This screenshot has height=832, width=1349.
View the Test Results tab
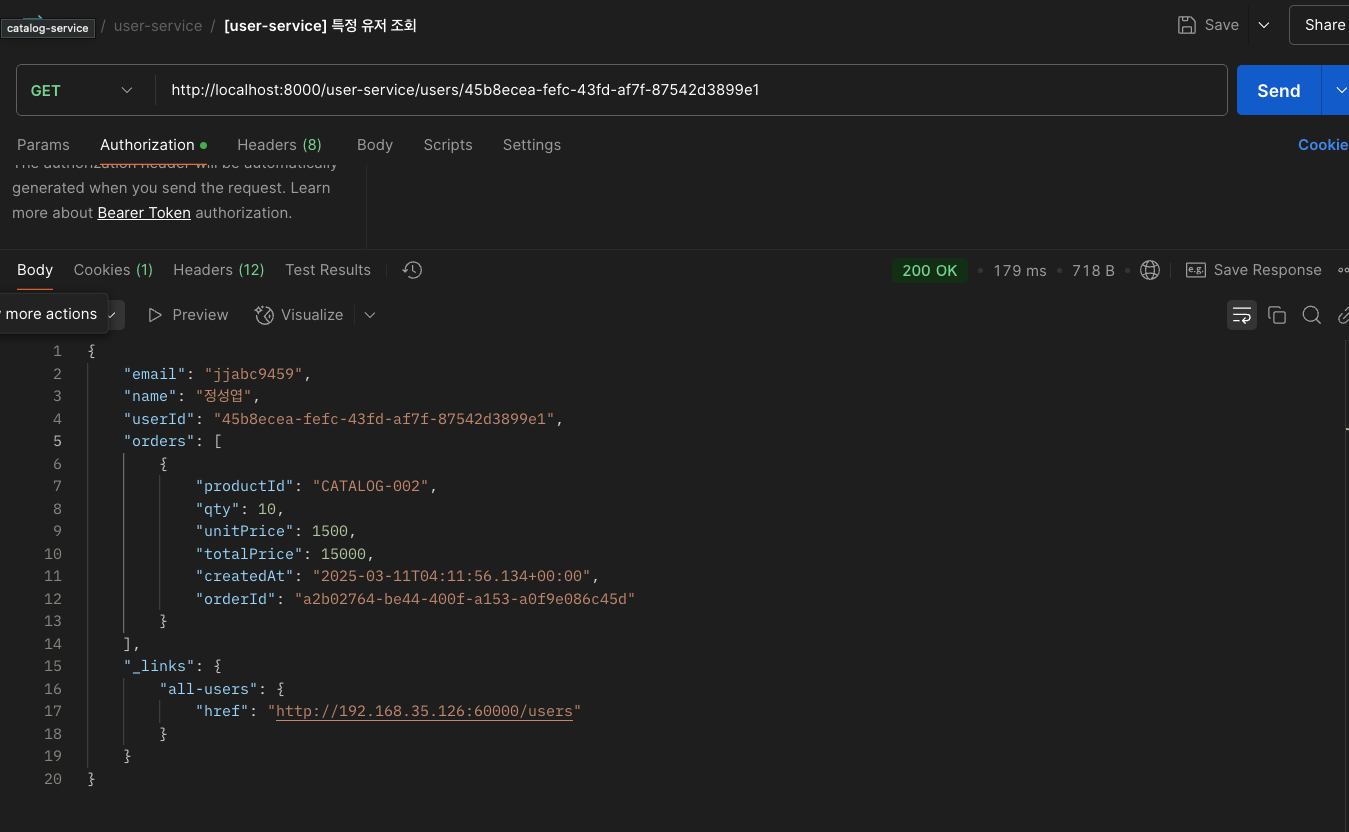click(328, 270)
